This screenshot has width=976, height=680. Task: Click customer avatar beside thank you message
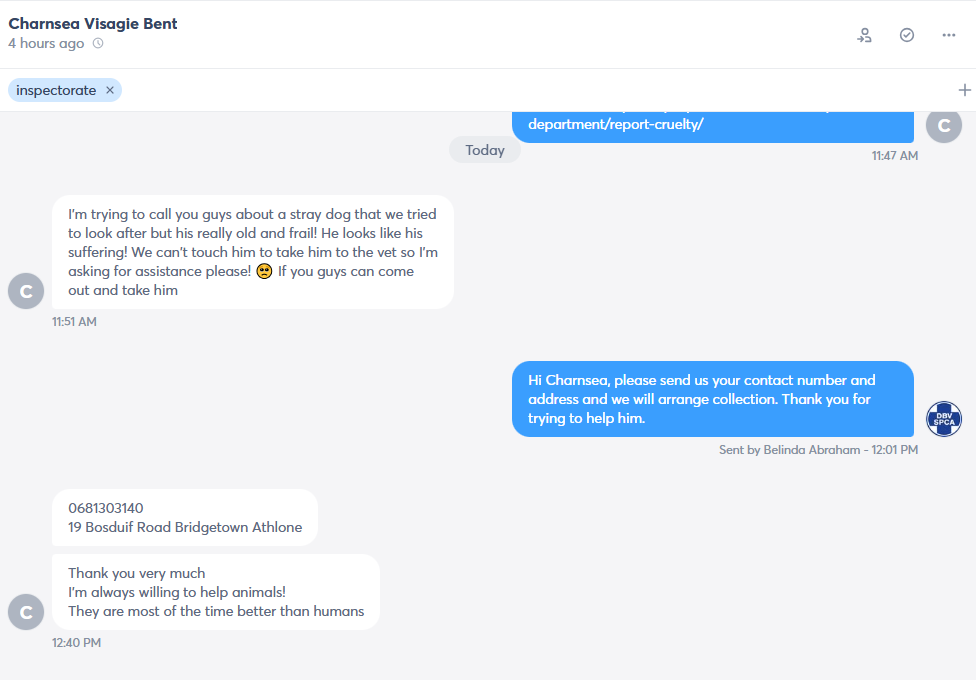click(x=26, y=612)
